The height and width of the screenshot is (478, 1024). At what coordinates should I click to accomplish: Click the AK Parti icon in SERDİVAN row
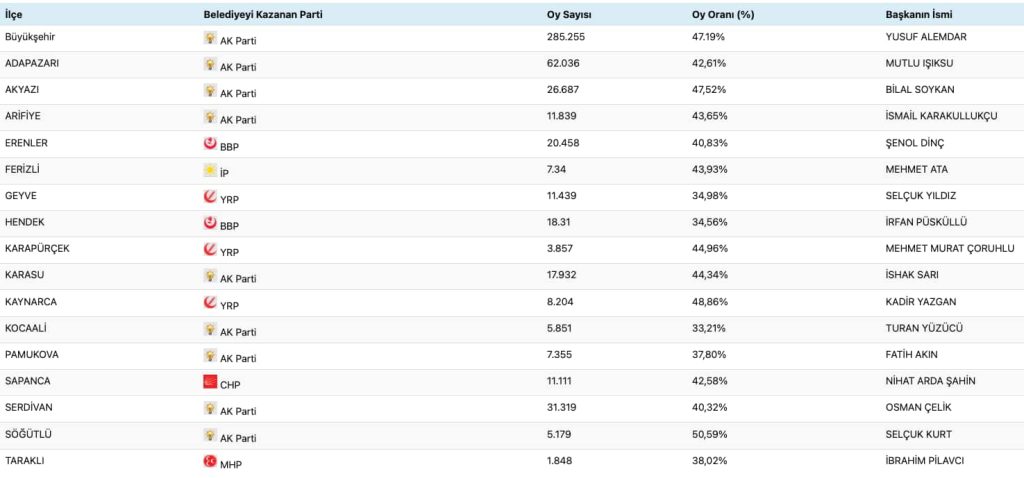[210, 409]
